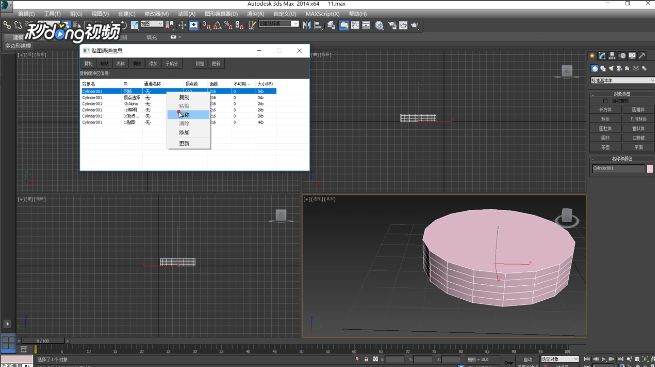Collapse the Object Type rollout
The image size is (655, 367).
click(x=622, y=94)
